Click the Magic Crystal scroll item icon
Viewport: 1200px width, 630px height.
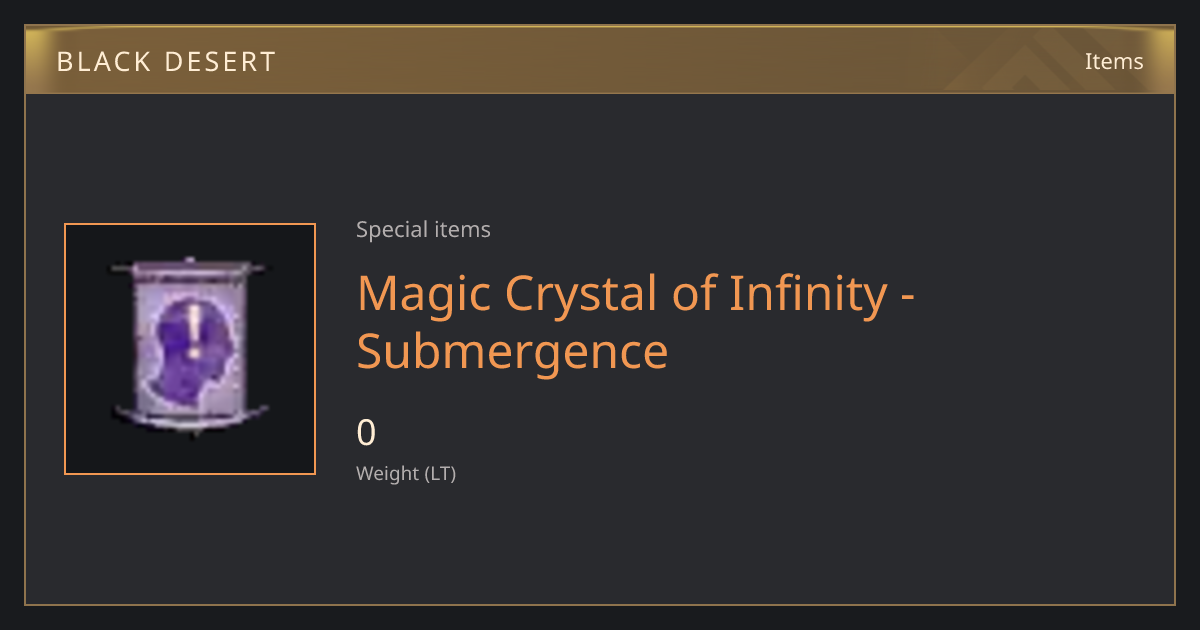190,347
